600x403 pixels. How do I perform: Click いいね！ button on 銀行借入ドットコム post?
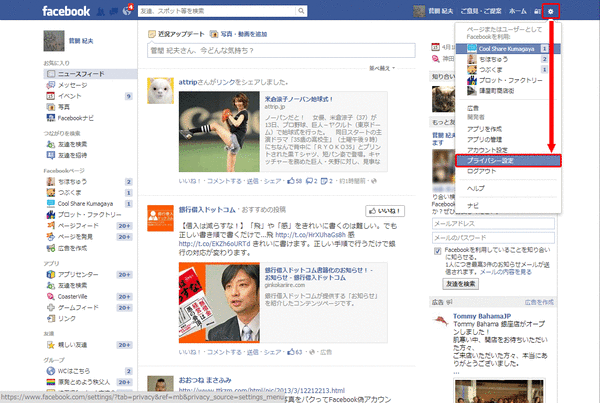coord(385,211)
